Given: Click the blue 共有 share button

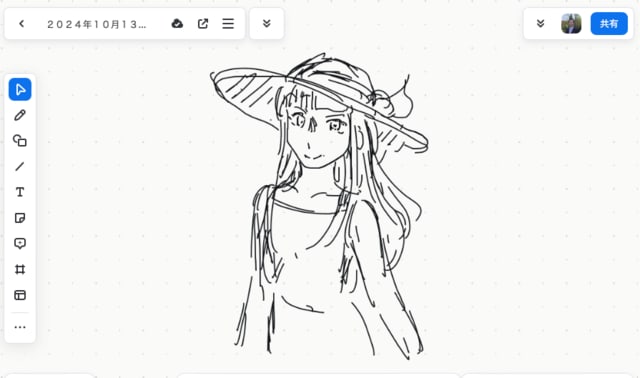Looking at the screenshot, I should click(609, 24).
